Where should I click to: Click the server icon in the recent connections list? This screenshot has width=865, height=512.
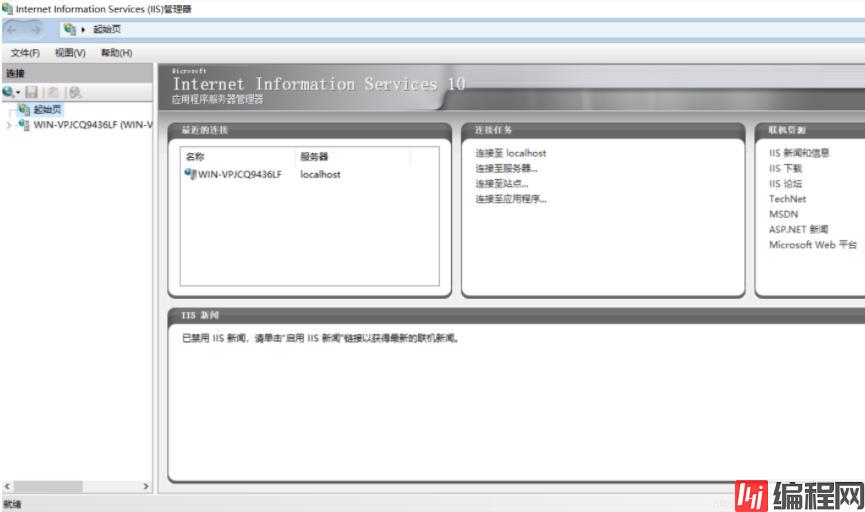(190, 174)
